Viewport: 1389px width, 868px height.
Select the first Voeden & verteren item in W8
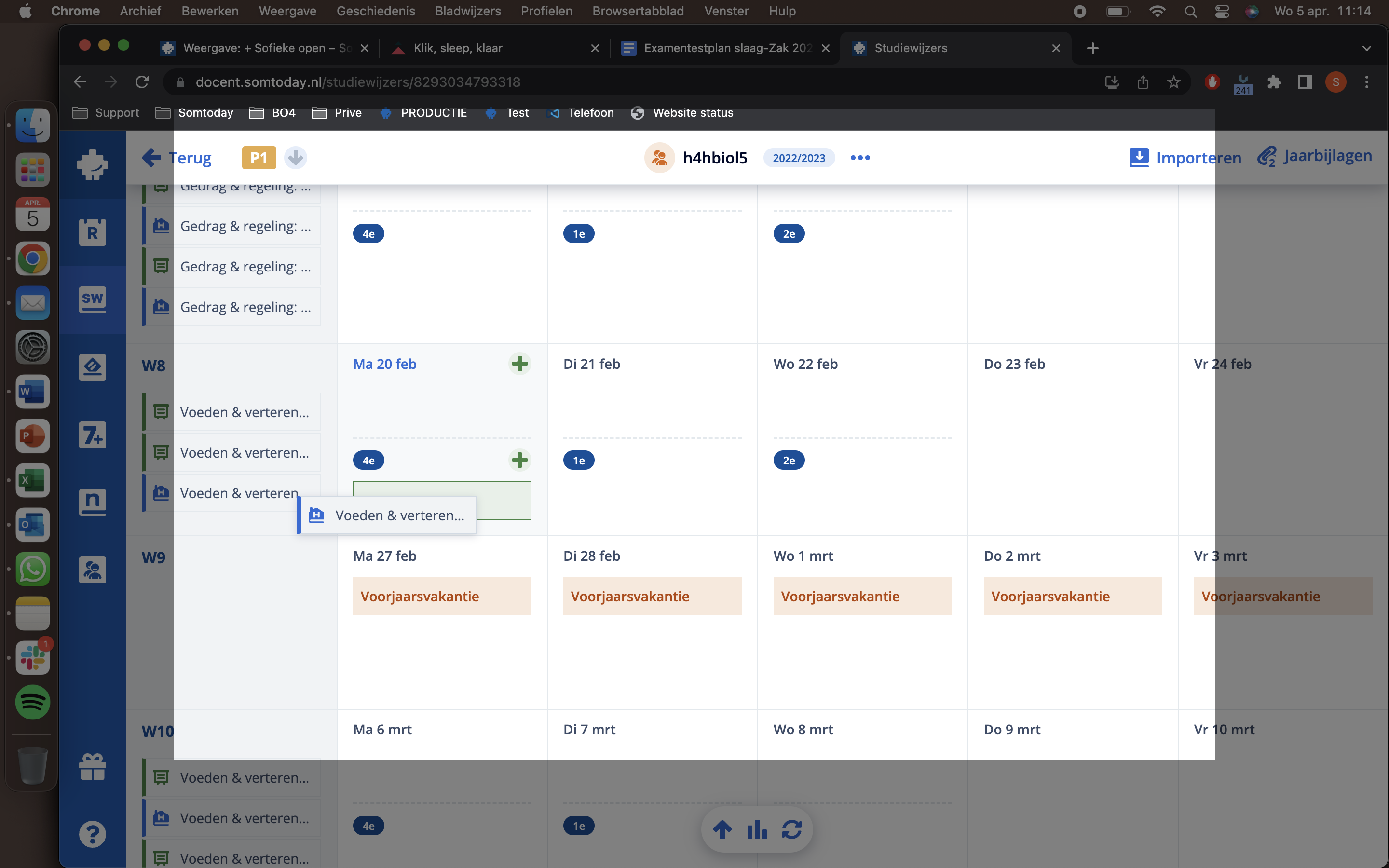(x=232, y=412)
